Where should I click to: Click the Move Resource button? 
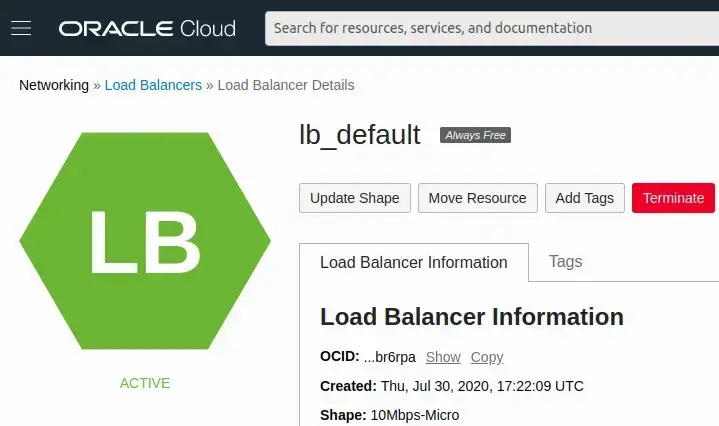coord(477,198)
